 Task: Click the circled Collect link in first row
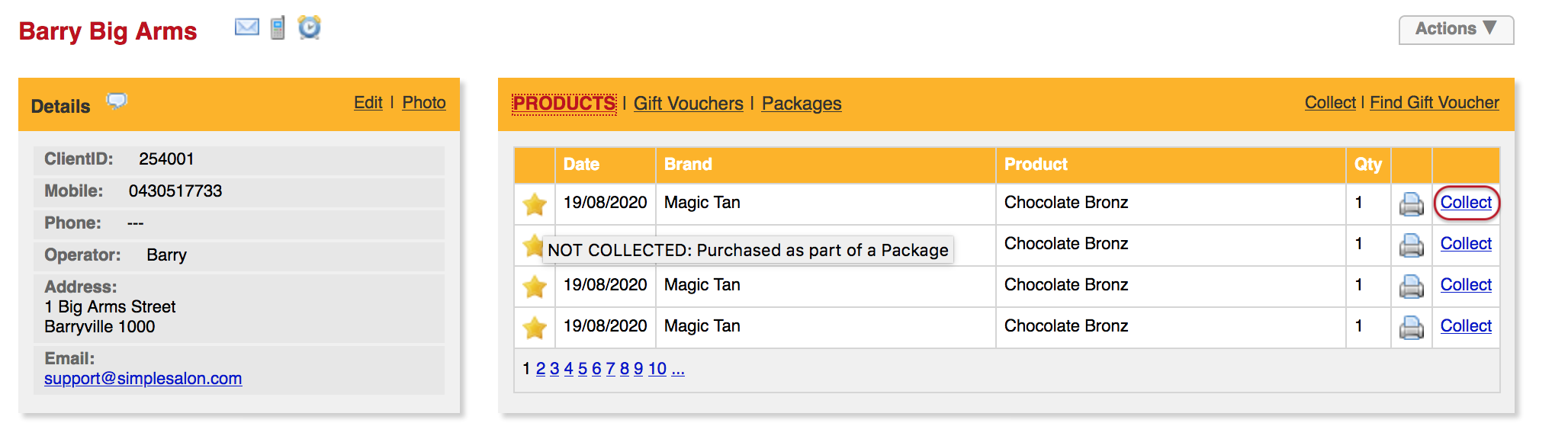(x=1466, y=203)
